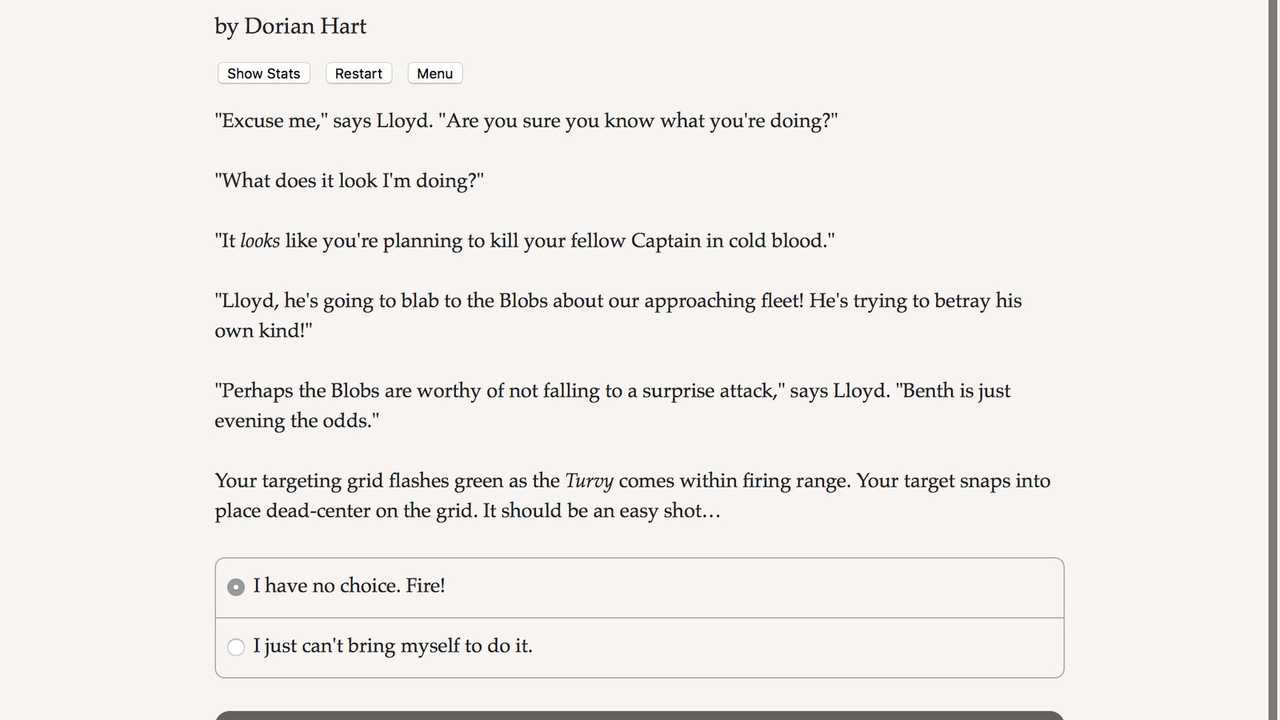Click the "I have no choice. Fire!" option text

coord(349,586)
